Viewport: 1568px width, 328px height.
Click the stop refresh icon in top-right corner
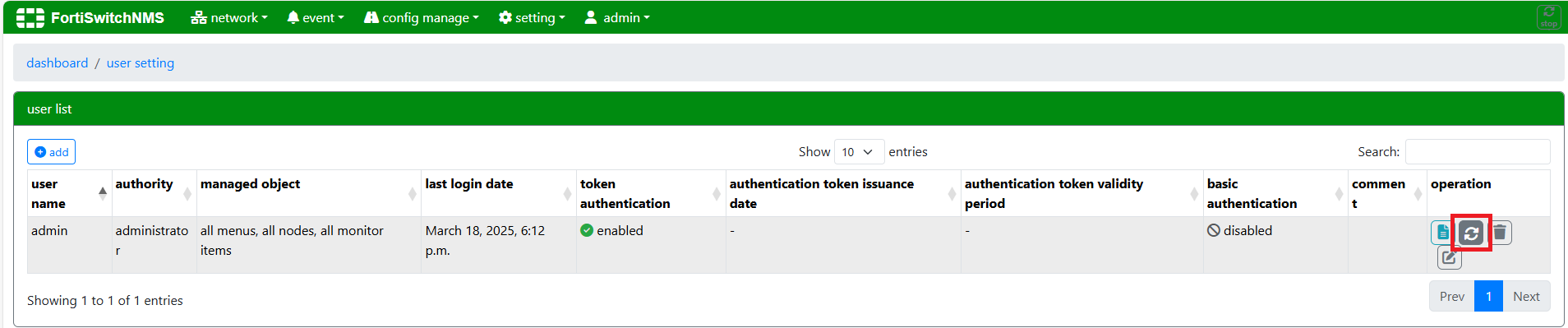1548,16
